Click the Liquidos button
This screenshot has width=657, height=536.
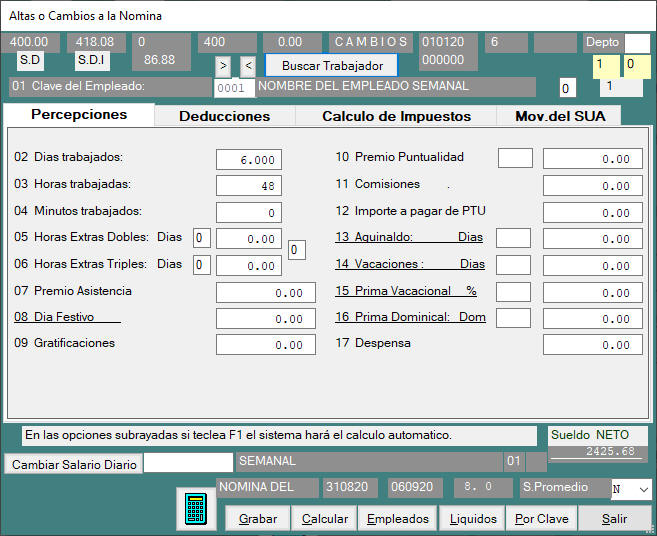(473, 519)
